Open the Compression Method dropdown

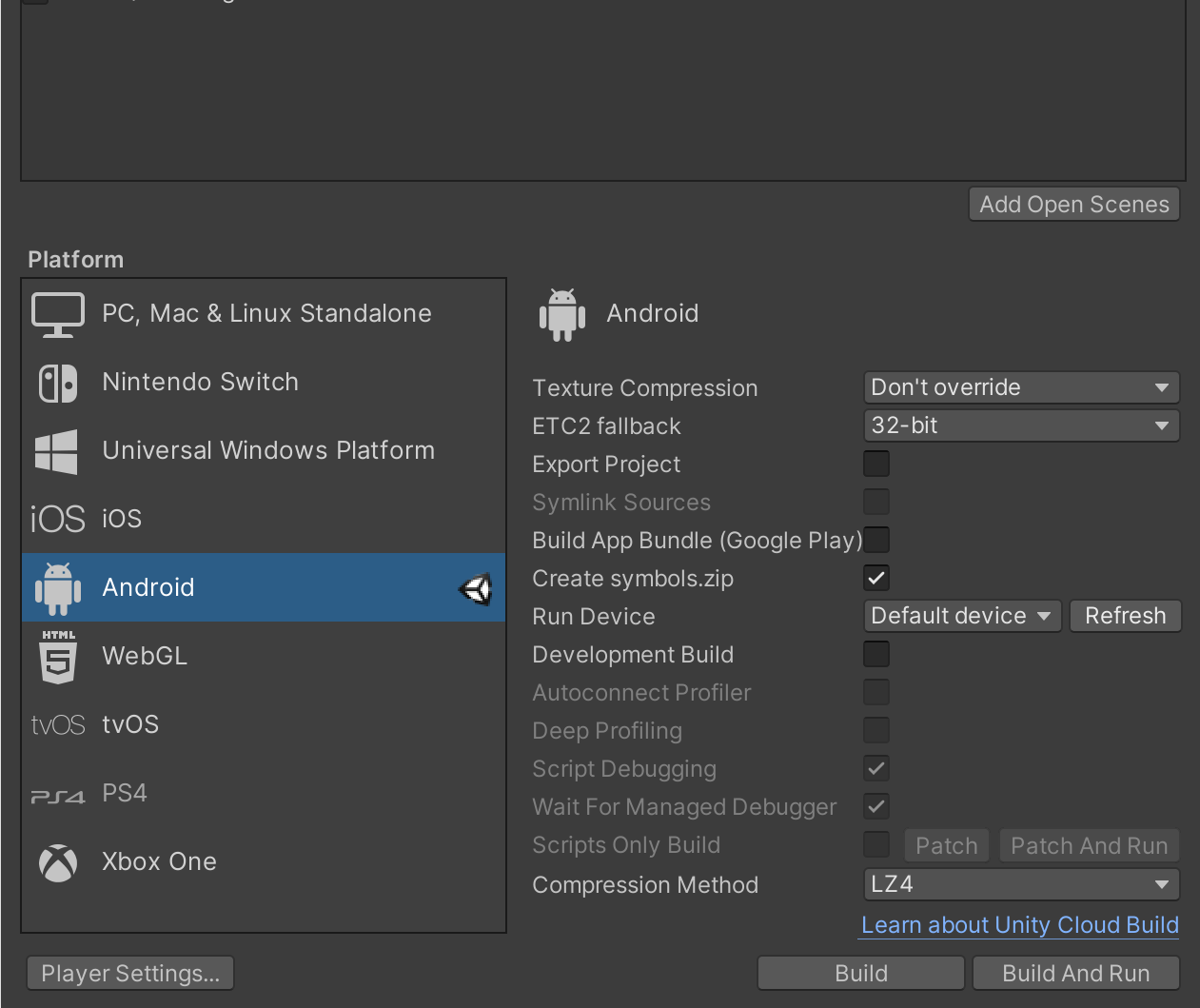tap(1021, 884)
